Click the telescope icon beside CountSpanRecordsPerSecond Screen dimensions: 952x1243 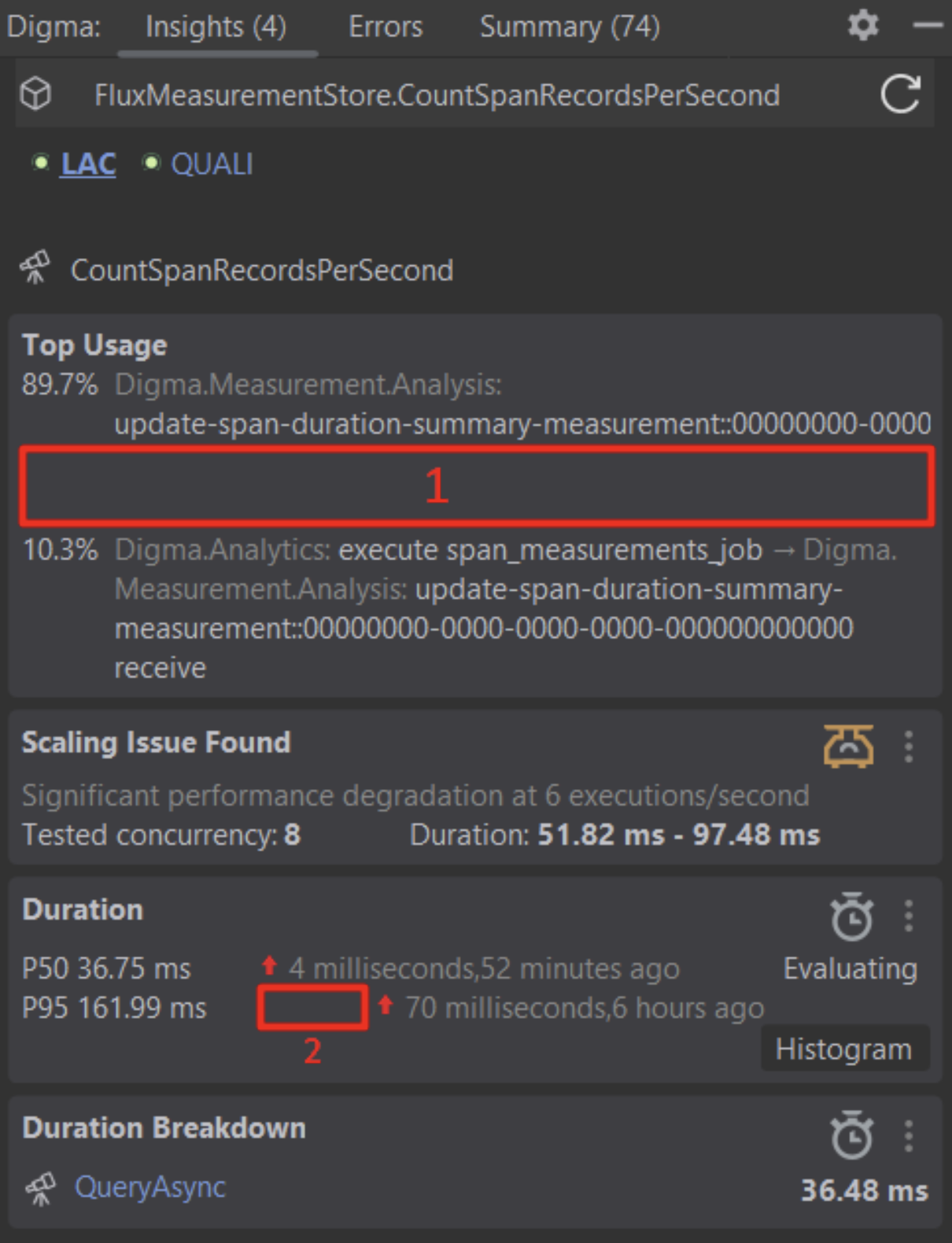pyautogui.click(x=35, y=267)
